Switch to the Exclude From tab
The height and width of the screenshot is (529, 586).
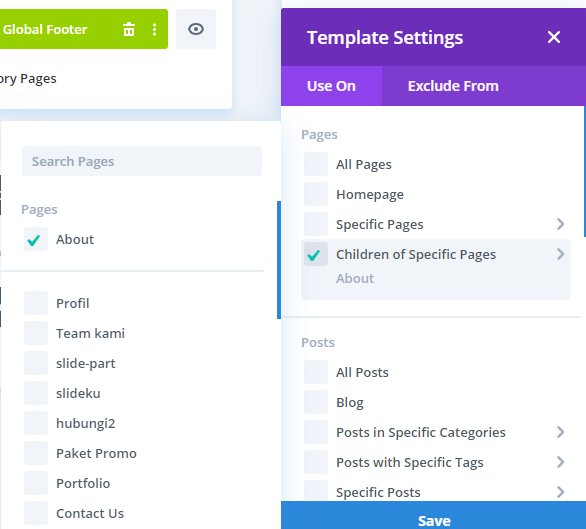coord(453,86)
